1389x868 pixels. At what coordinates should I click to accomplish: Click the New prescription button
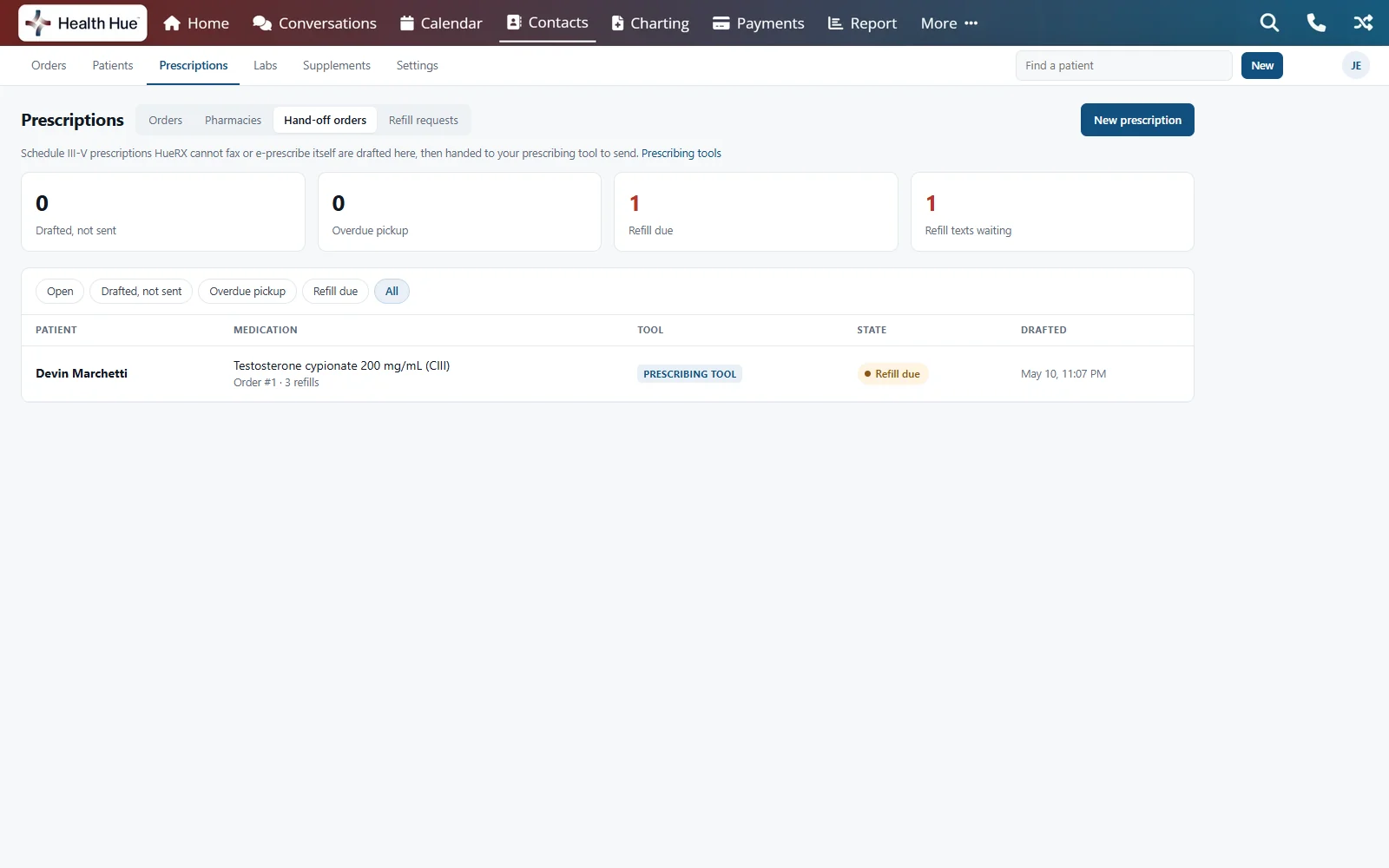pyautogui.click(x=1137, y=120)
